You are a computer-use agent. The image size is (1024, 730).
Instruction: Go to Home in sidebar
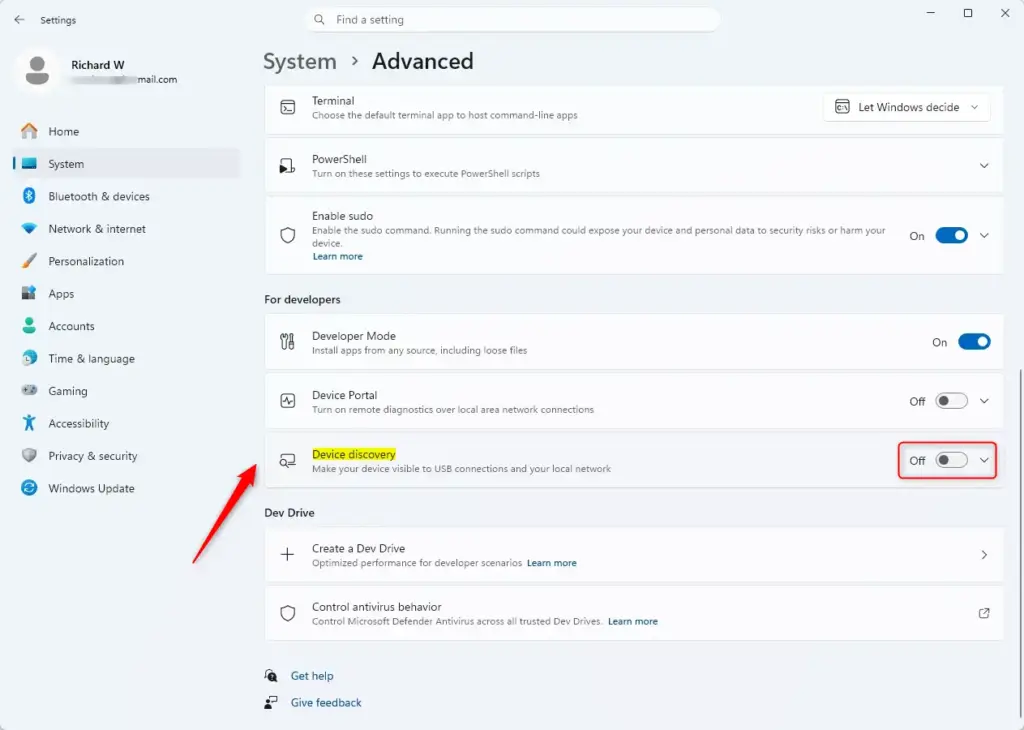pos(126,131)
